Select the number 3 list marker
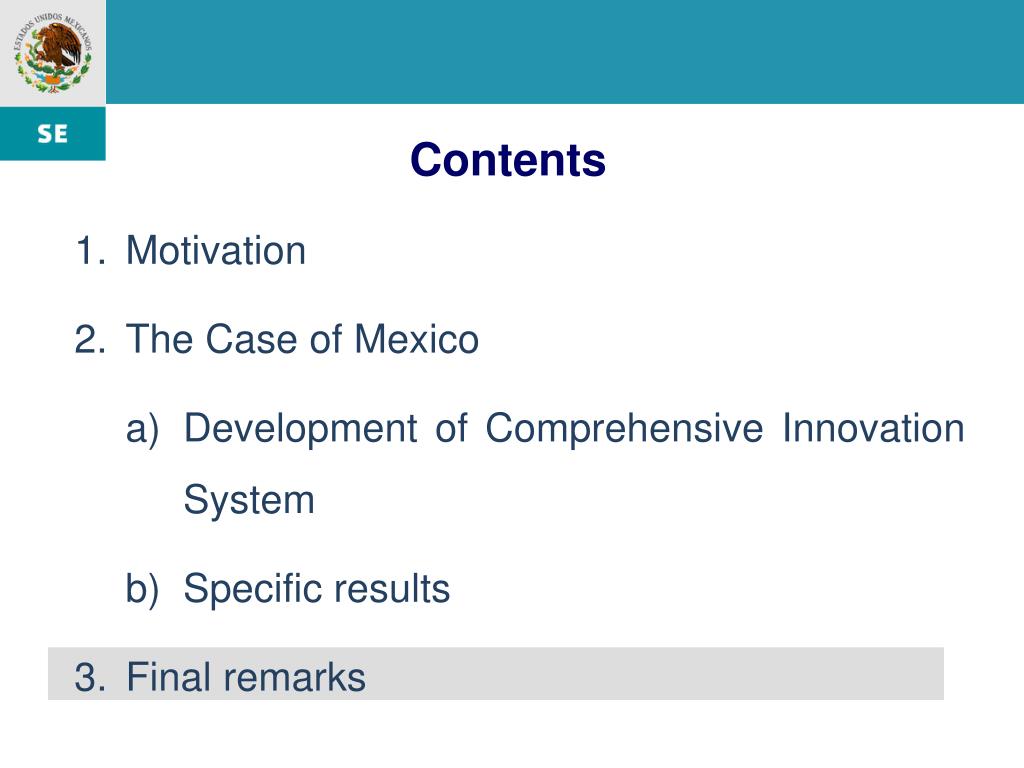The image size is (1024, 768). [x=89, y=677]
